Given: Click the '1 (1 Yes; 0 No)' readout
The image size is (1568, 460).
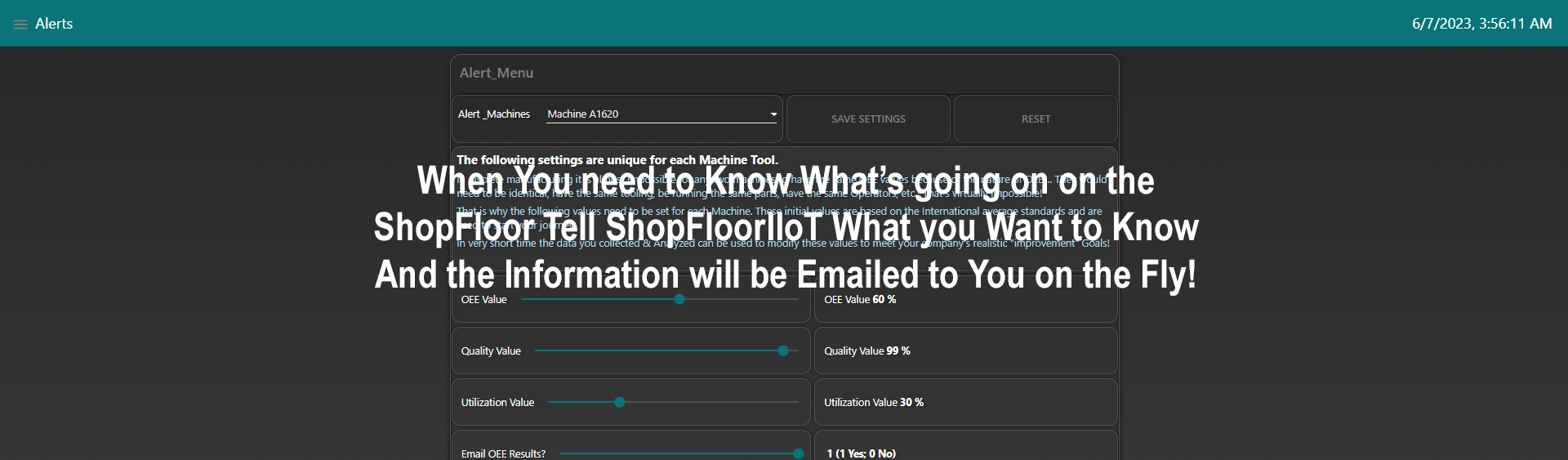Looking at the screenshot, I should [x=862, y=453].
